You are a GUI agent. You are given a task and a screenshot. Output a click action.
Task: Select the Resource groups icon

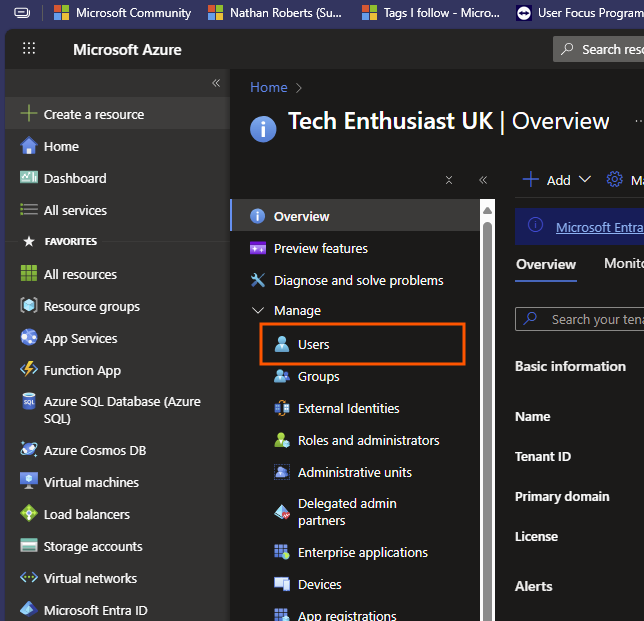tap(28, 306)
